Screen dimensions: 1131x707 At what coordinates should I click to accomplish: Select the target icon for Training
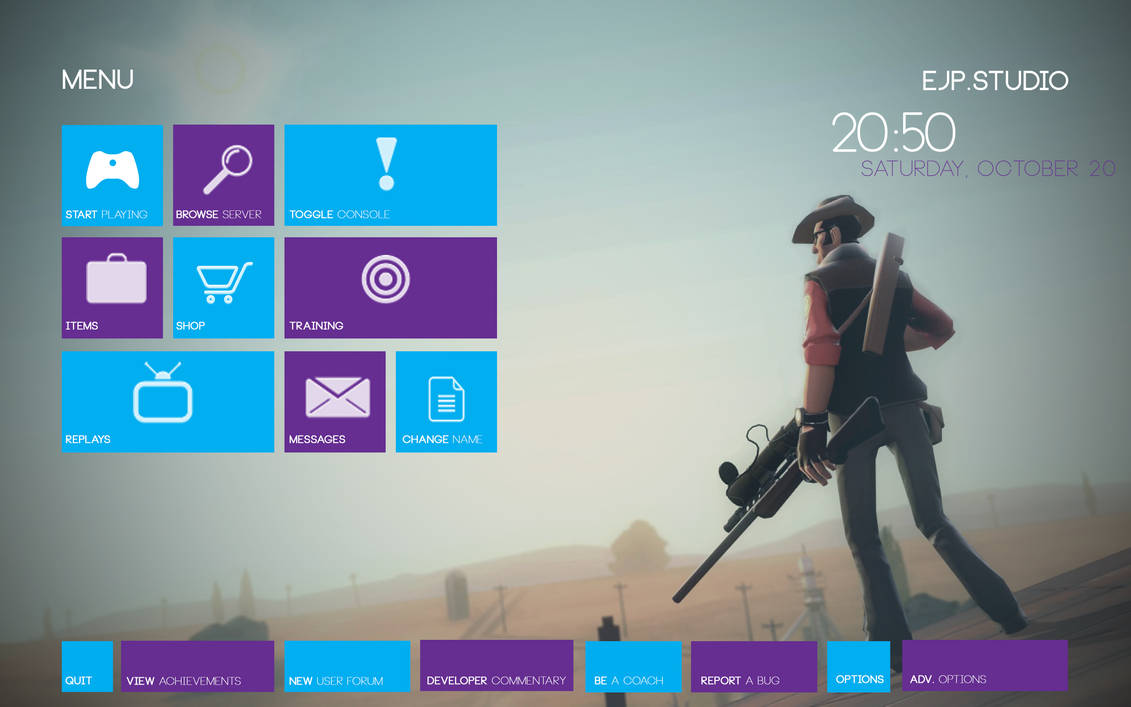coord(386,279)
